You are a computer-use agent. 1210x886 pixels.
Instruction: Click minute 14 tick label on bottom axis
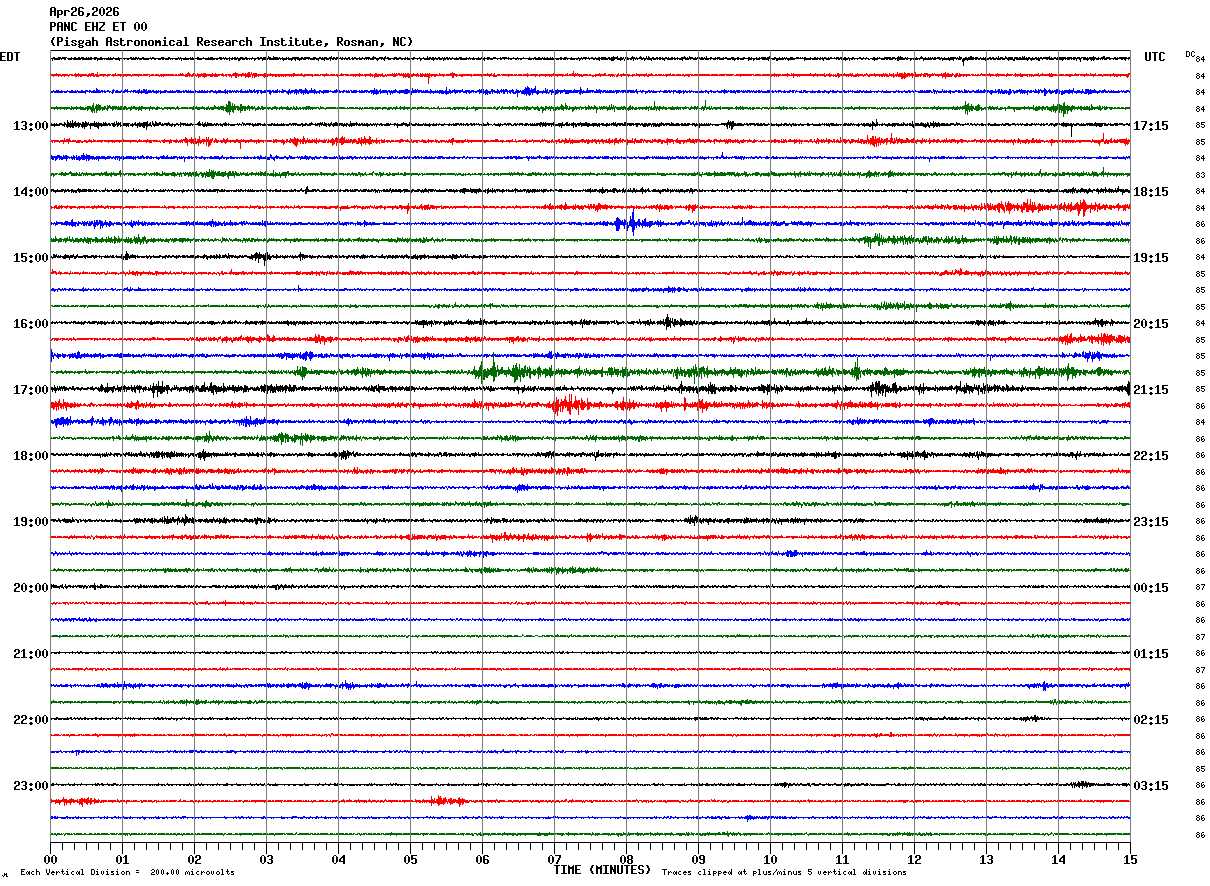[x=1058, y=859]
